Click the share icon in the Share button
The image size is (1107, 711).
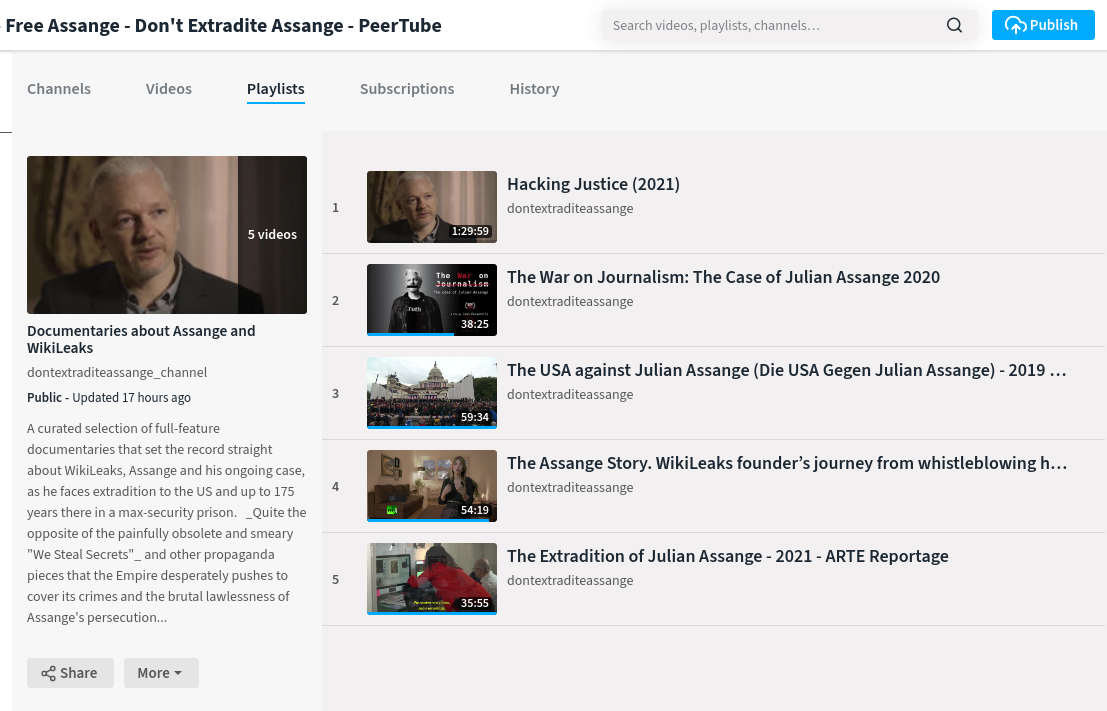(48, 674)
